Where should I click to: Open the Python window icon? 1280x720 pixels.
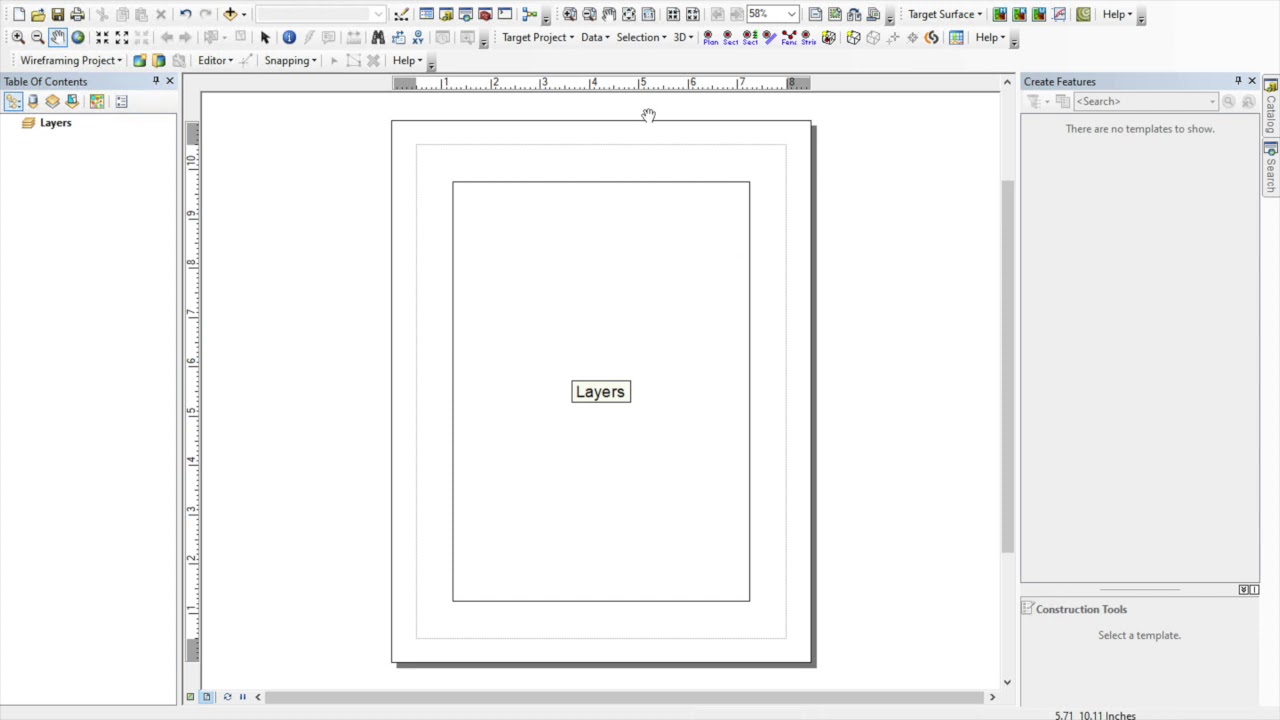click(505, 14)
